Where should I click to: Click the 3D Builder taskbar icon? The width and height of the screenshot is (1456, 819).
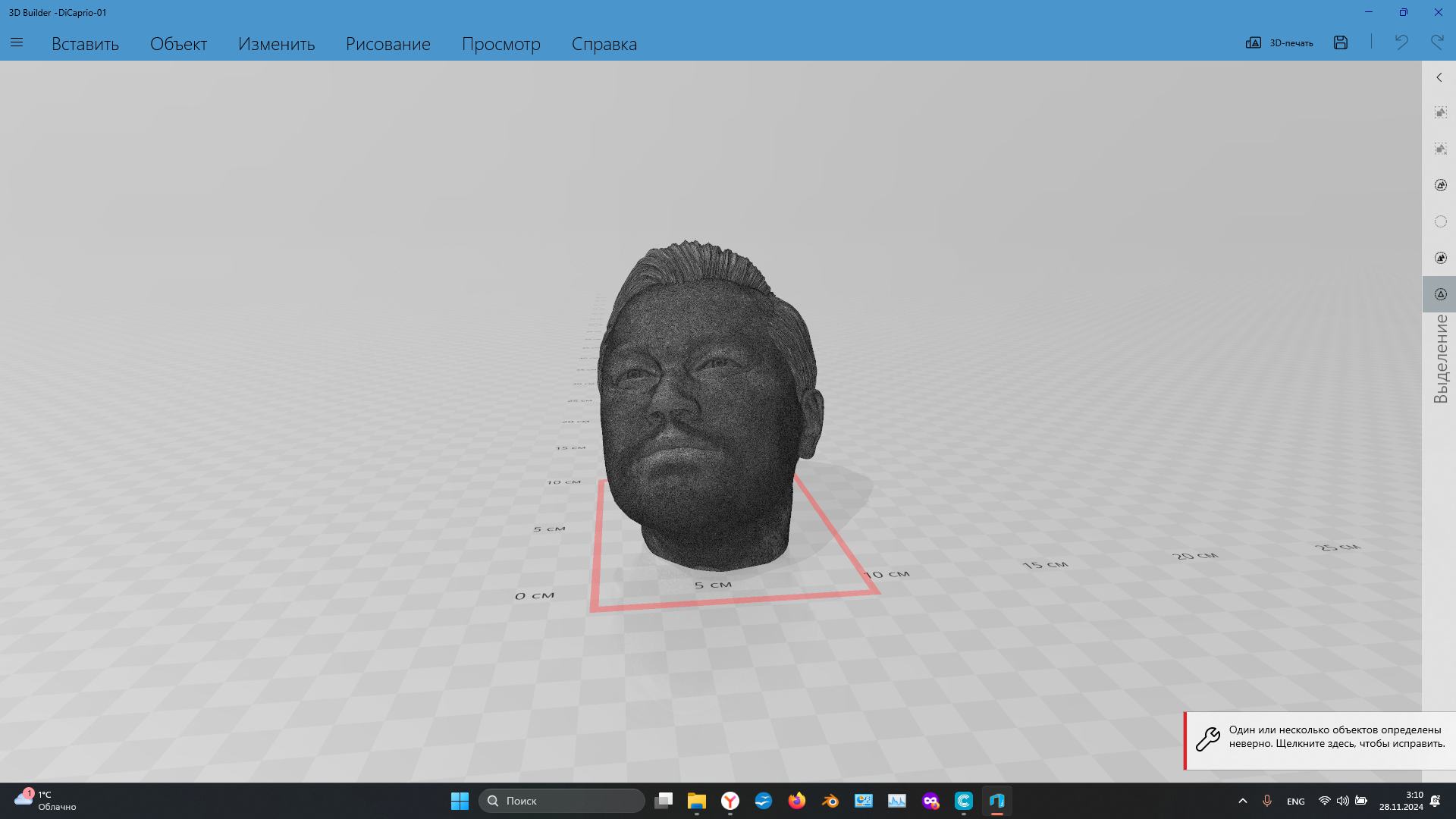[x=997, y=801]
